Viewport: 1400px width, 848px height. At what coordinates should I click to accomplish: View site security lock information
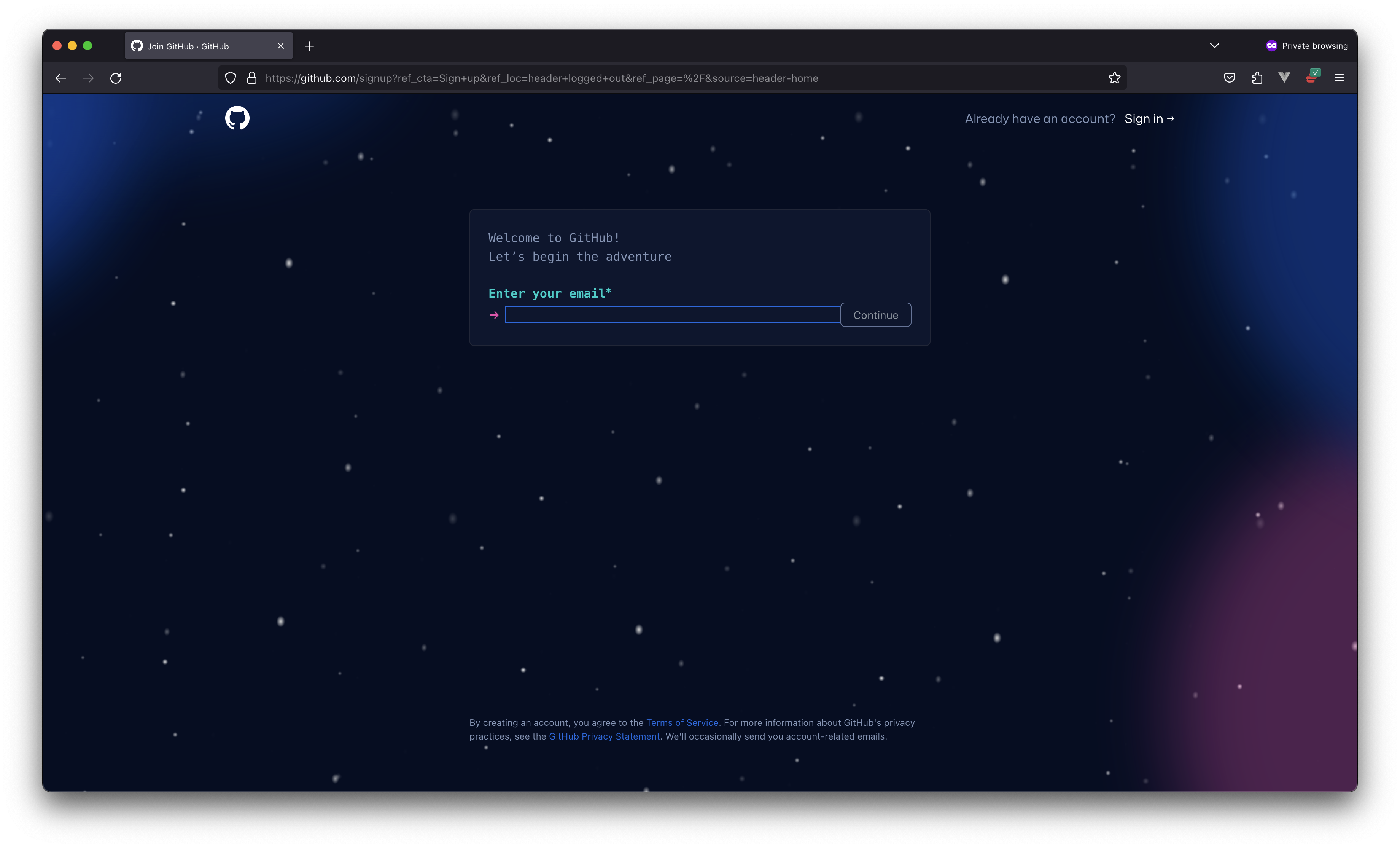(x=252, y=78)
